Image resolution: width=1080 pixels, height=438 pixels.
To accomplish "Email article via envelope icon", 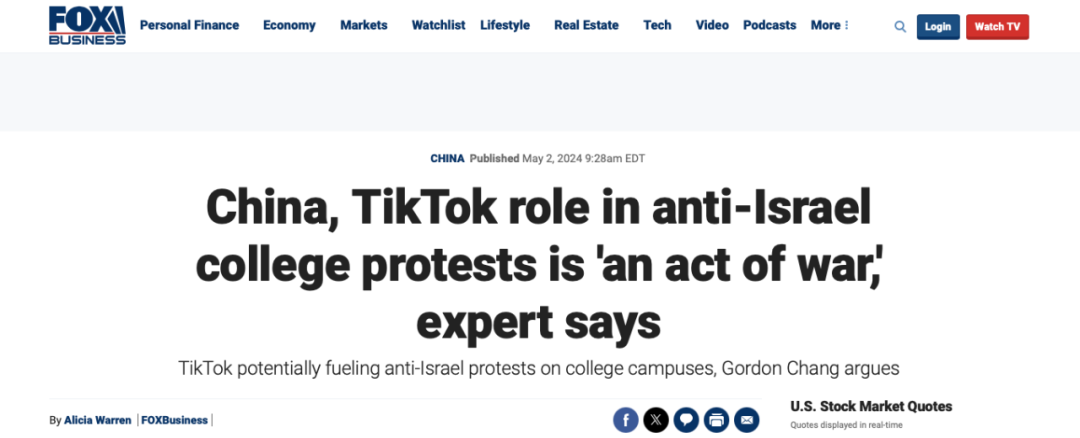I will pyautogui.click(x=747, y=419).
